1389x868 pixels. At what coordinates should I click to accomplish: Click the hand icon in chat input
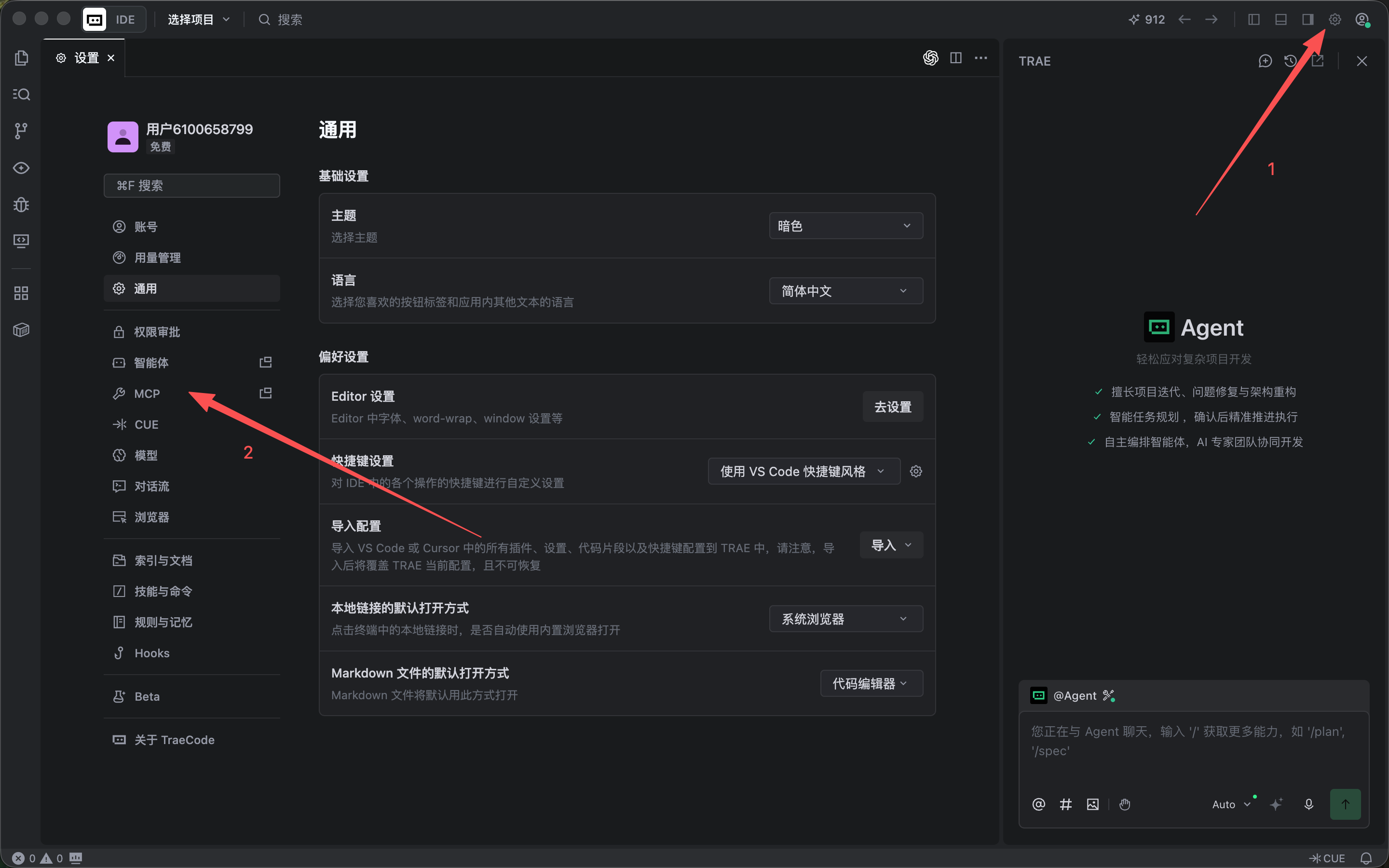[x=1125, y=804]
